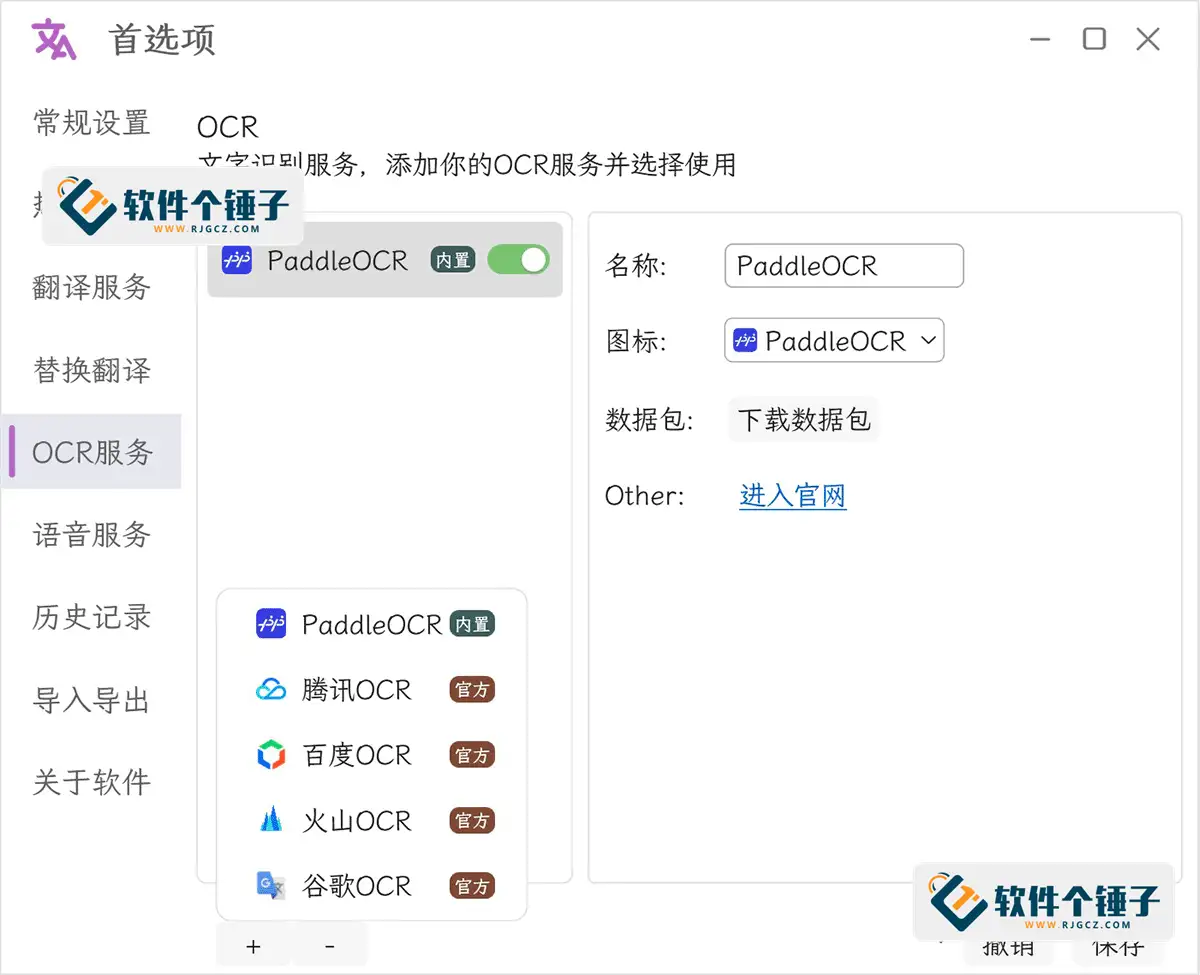Select 火山OCR from the popup menu

pyautogui.click(x=372, y=821)
